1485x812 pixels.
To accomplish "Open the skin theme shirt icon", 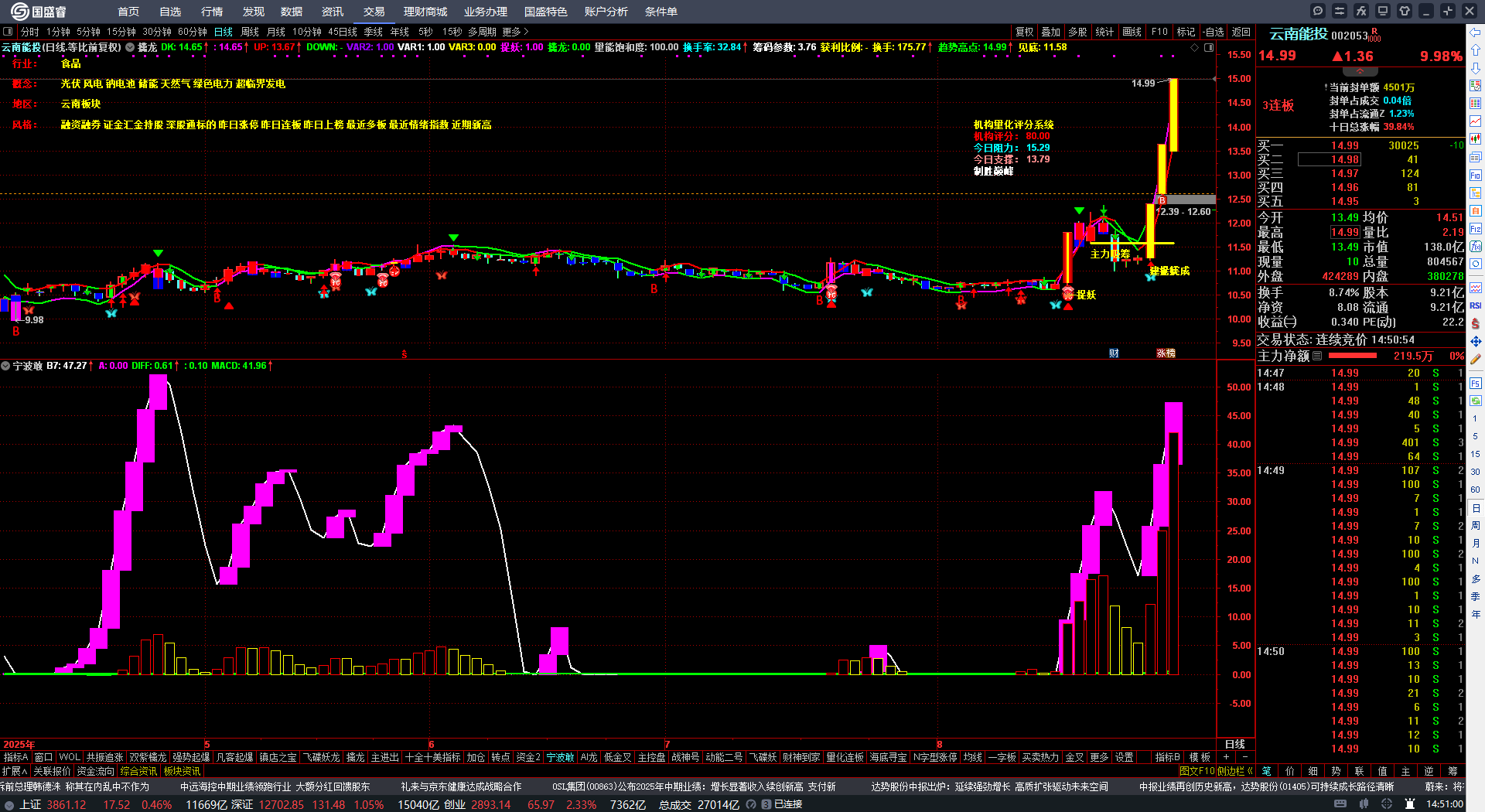I will [1405, 11].
